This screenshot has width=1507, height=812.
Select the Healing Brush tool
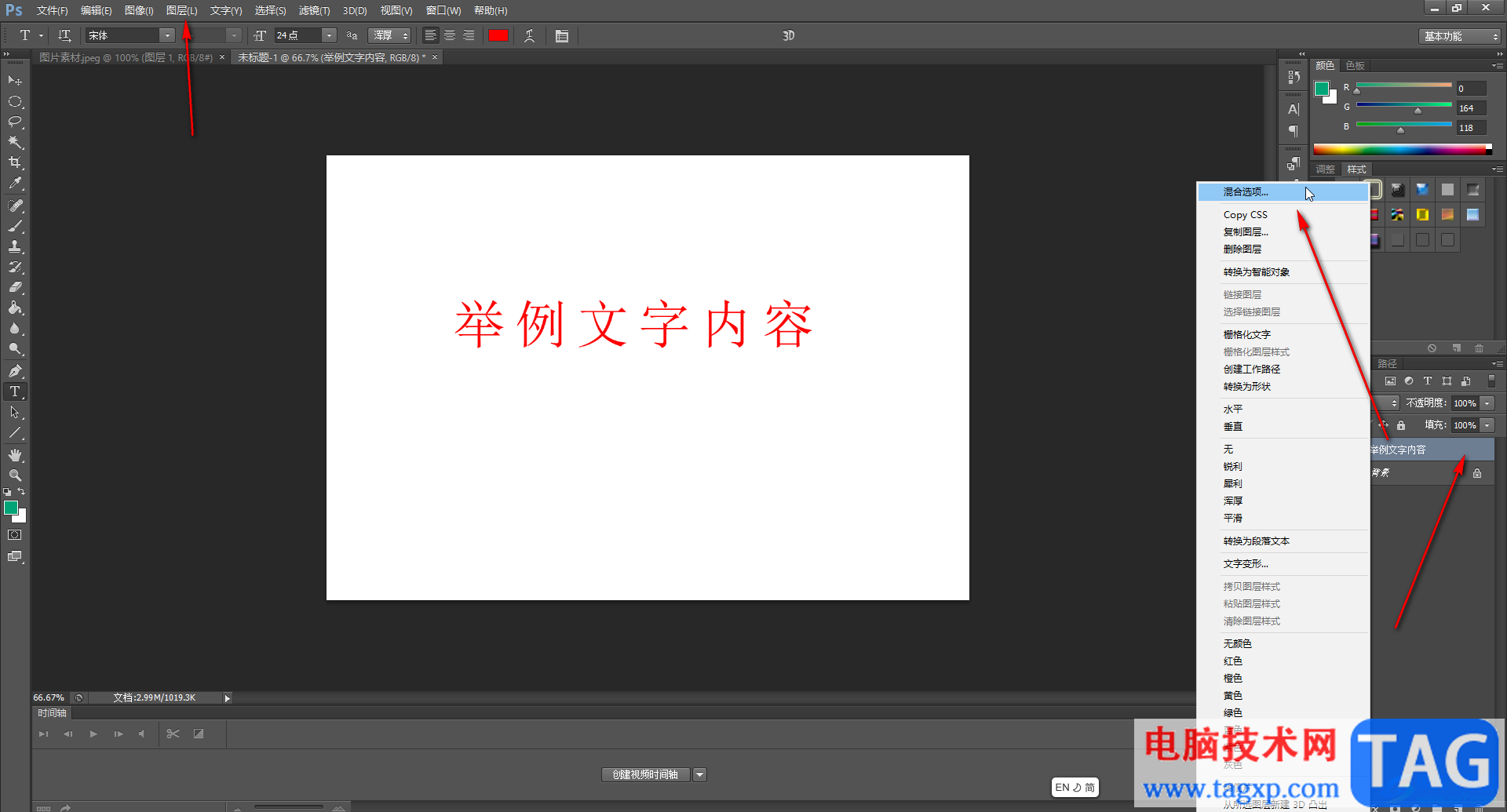(x=15, y=206)
